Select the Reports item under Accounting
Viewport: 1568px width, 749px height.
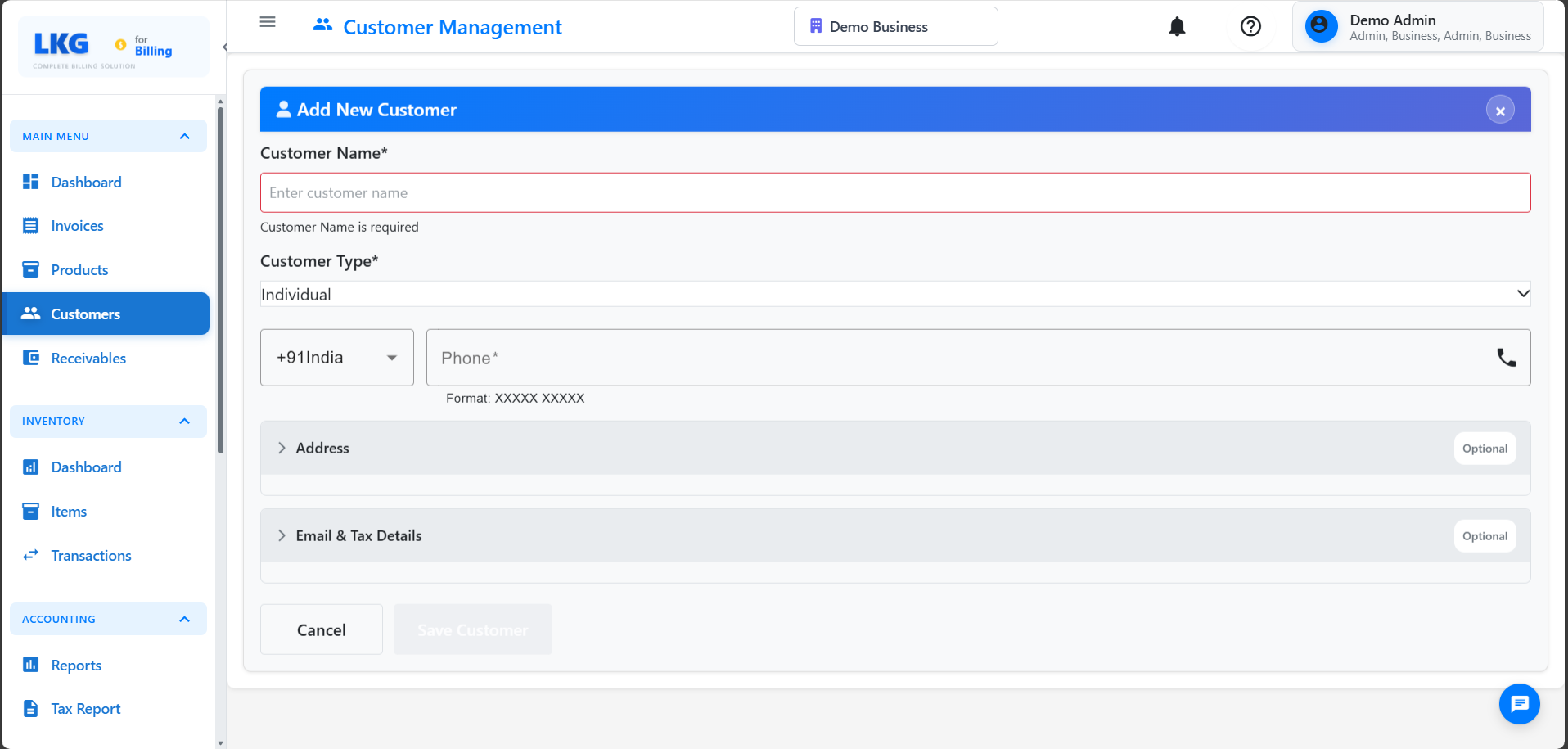tap(76, 665)
